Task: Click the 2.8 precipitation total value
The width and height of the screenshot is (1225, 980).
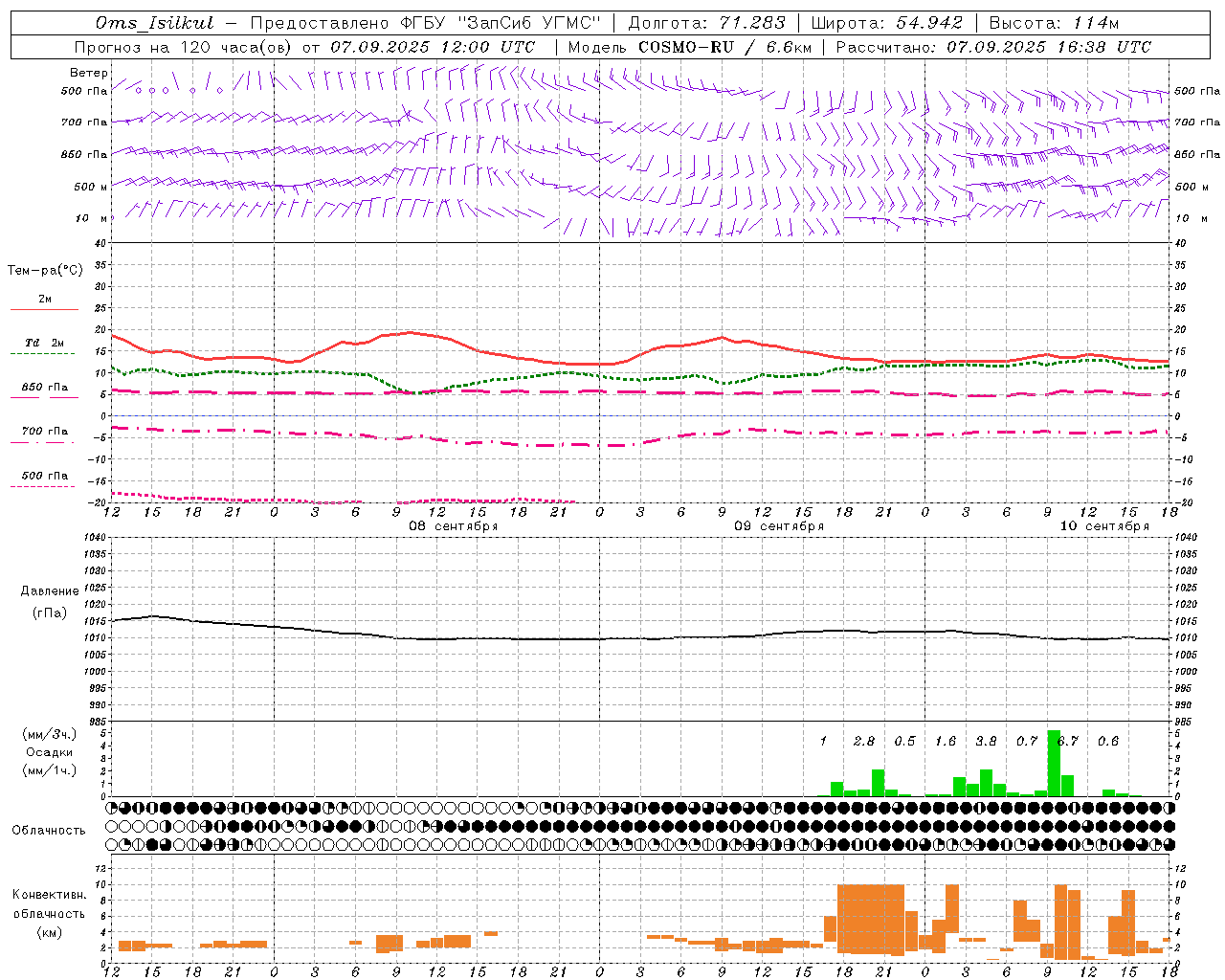Action: [864, 741]
